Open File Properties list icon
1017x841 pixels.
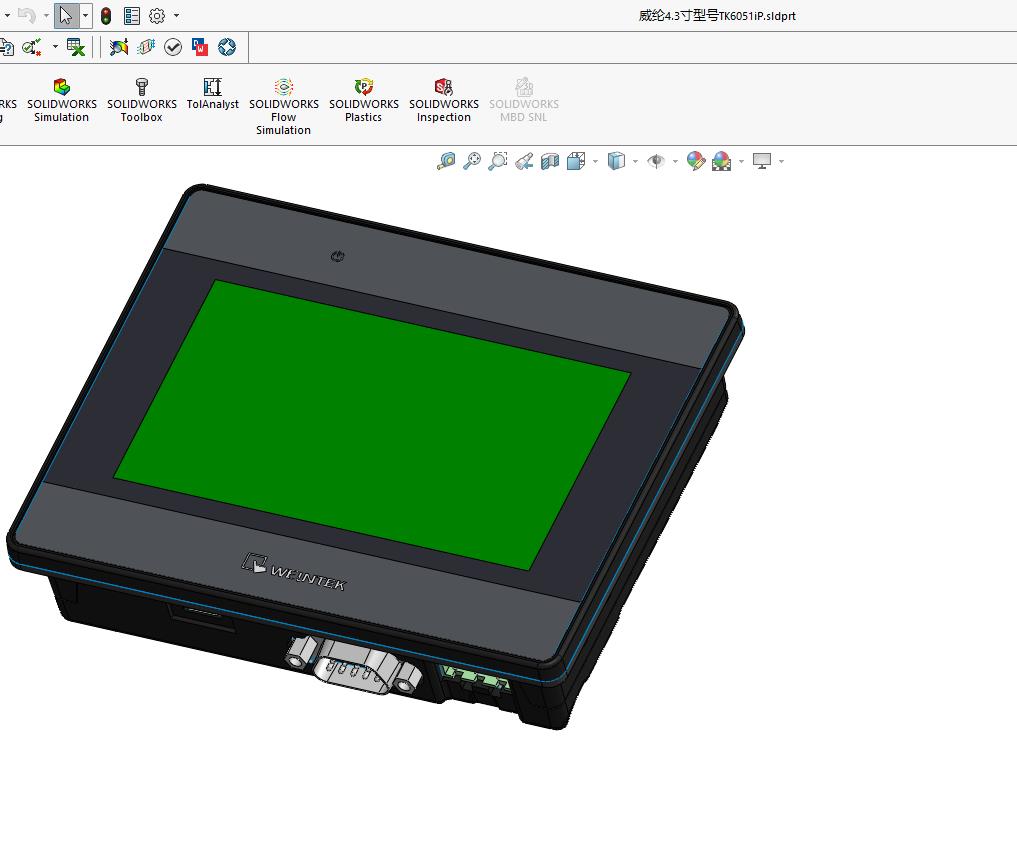point(132,16)
